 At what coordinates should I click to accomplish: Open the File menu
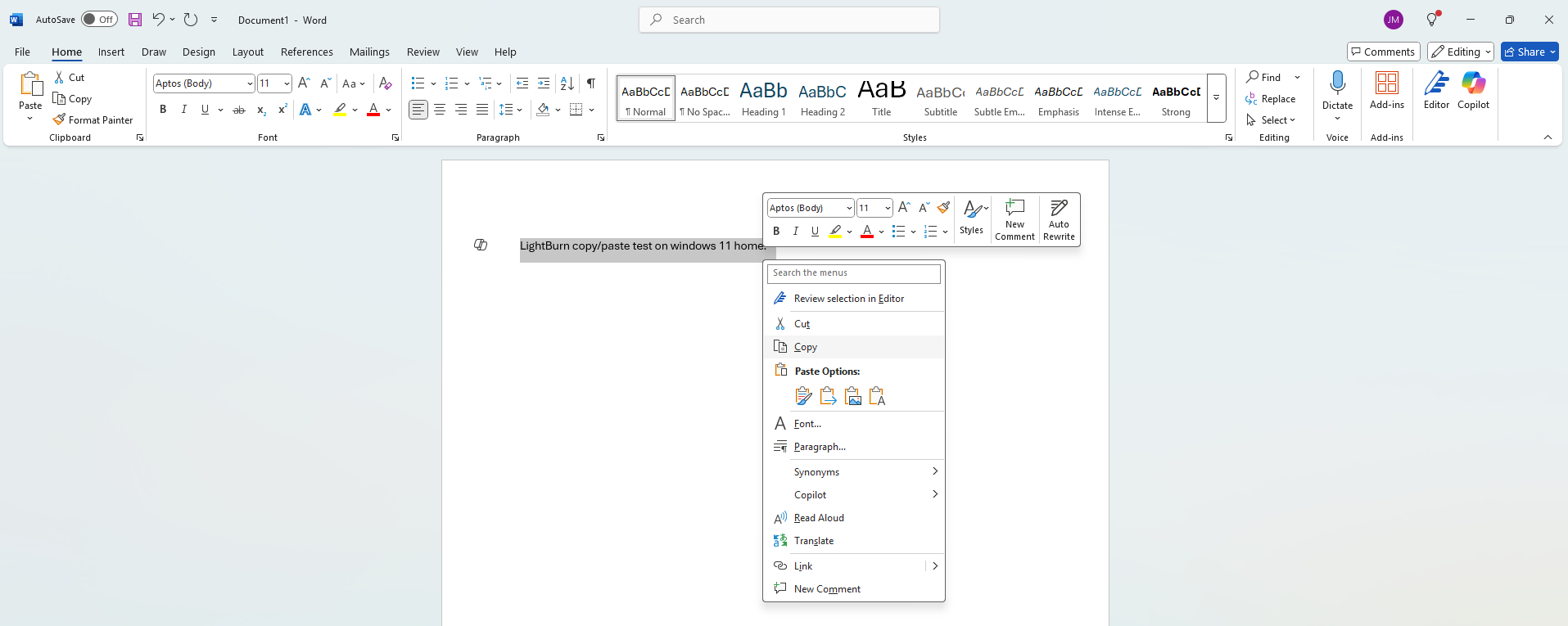coord(22,52)
